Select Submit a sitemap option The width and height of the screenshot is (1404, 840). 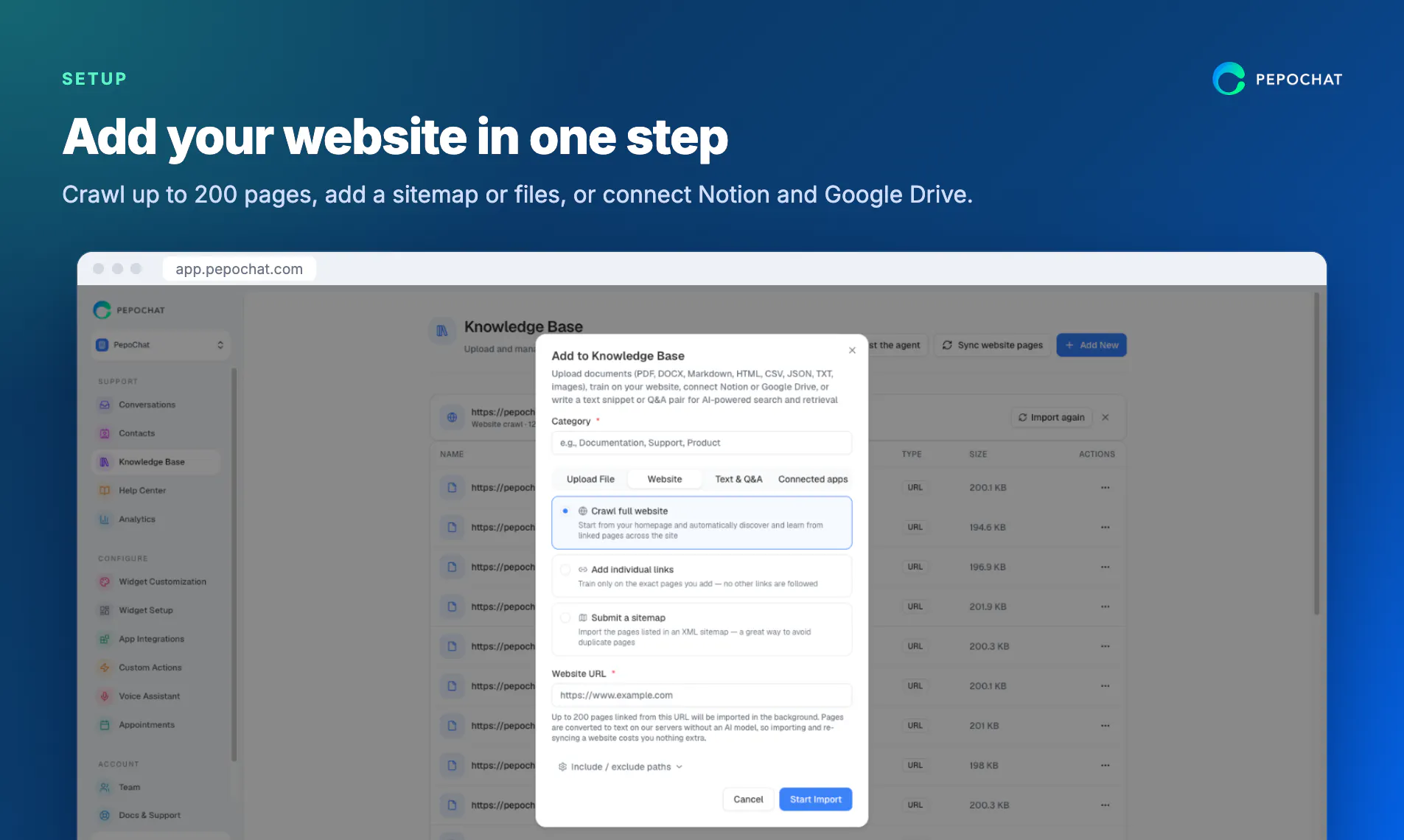click(702, 630)
